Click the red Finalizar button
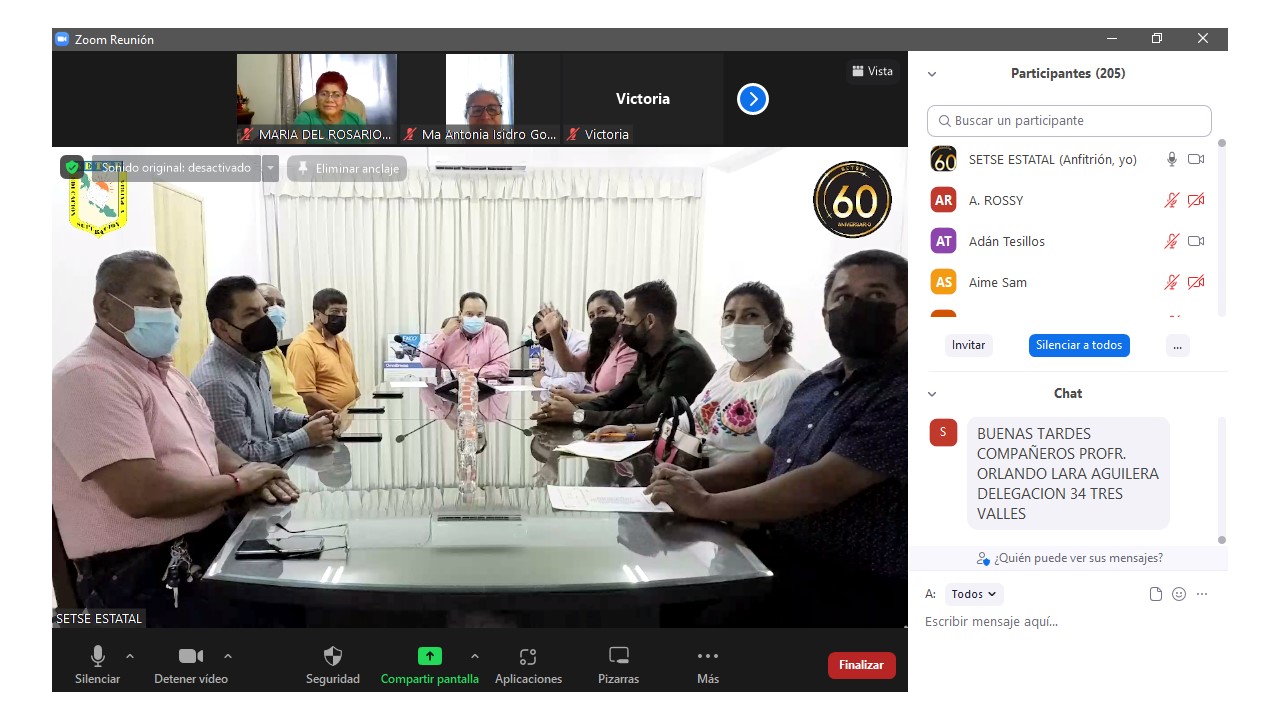This screenshot has height=720, width=1280. (x=862, y=665)
